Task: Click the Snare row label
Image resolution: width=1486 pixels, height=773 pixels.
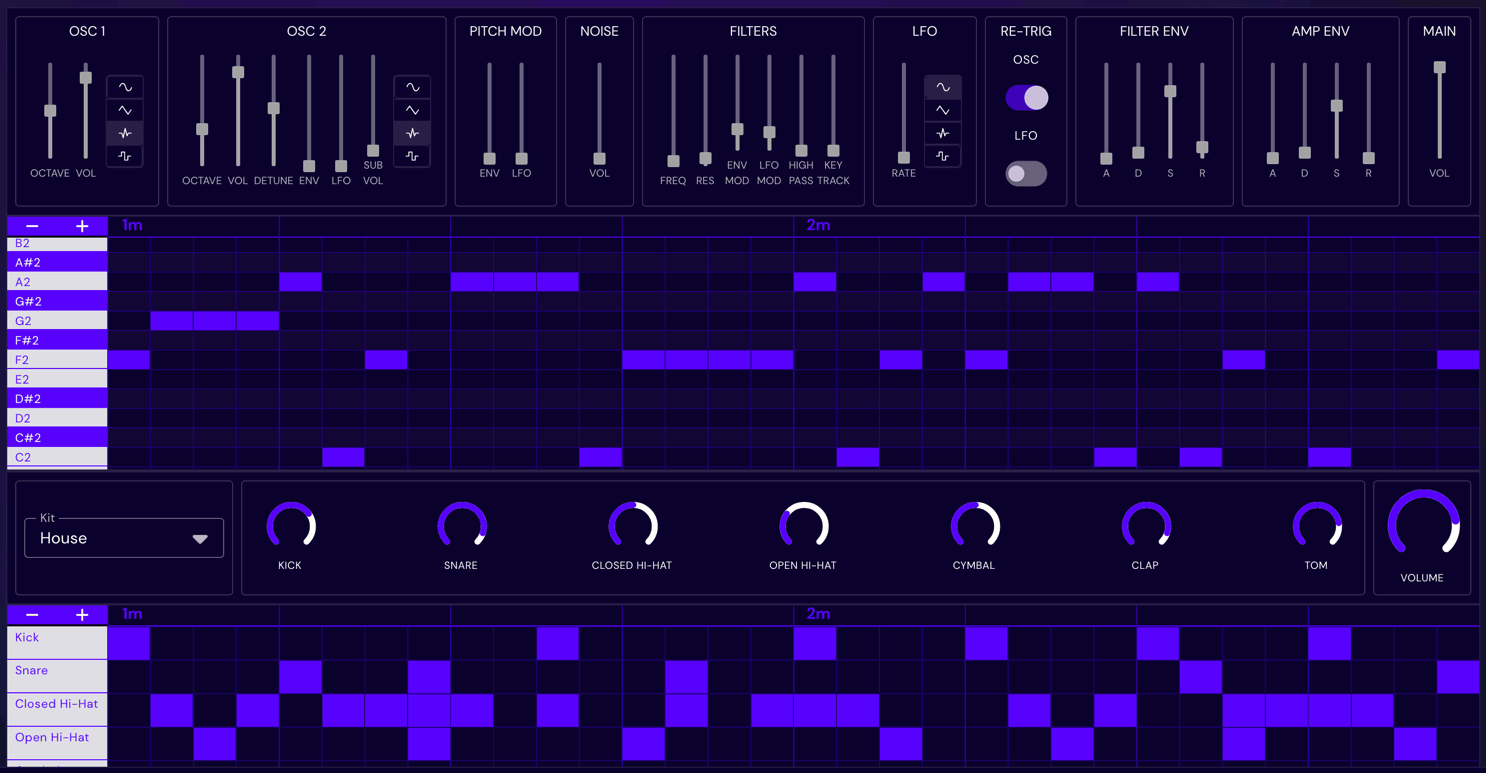Action: pos(57,677)
